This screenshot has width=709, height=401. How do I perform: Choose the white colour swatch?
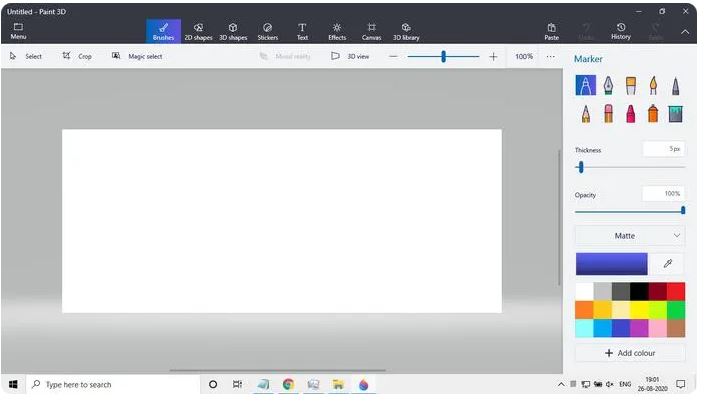(584, 292)
